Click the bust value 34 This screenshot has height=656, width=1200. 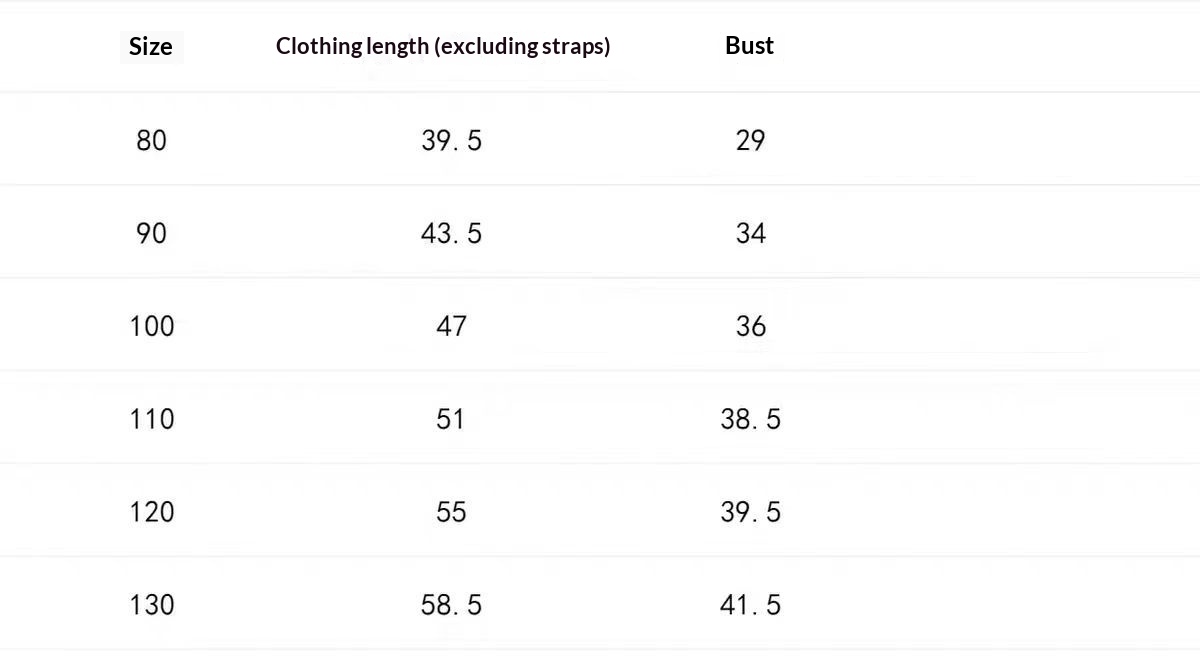750,233
